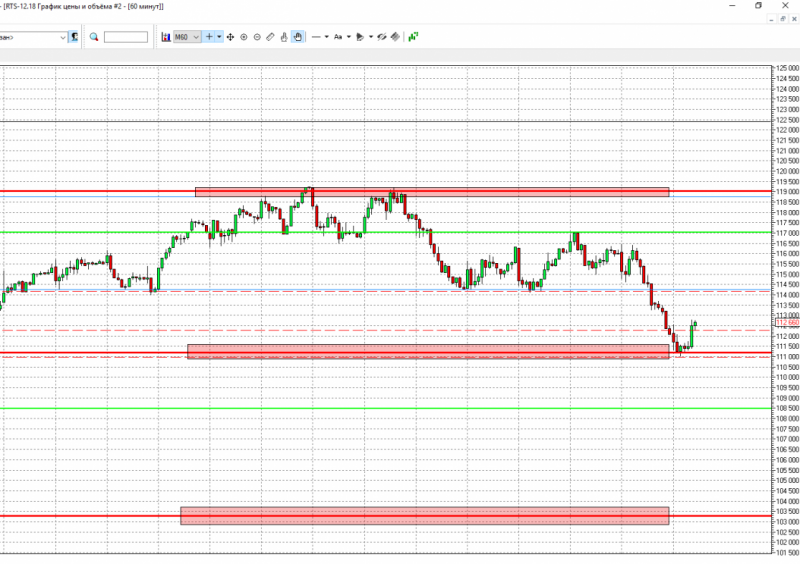
Task: Expand the crosshair tool dropdown arrow
Action: point(219,37)
